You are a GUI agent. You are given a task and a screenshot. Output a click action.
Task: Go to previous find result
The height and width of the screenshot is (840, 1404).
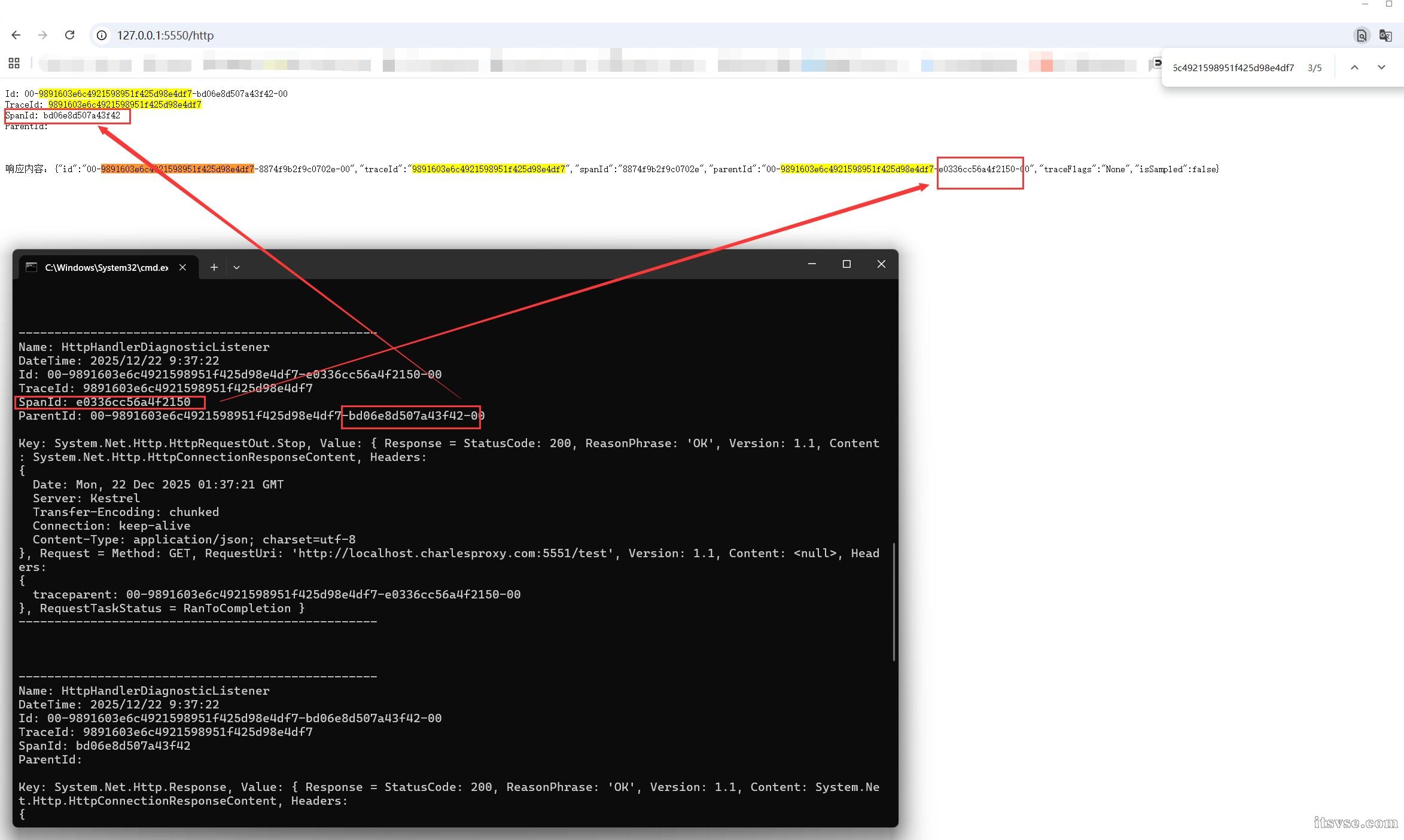pos(1354,68)
